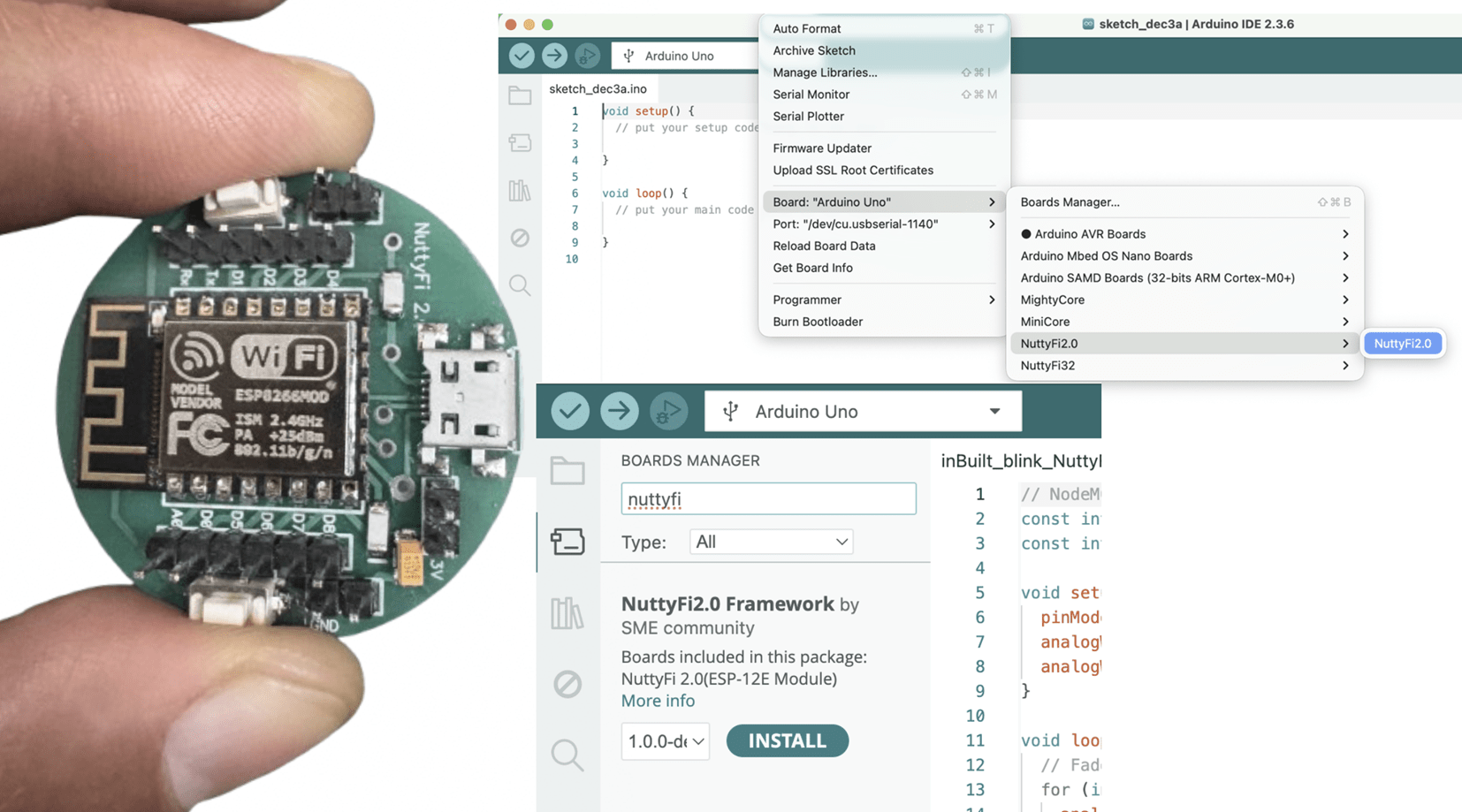
Task: Open the More info link
Action: (x=658, y=701)
